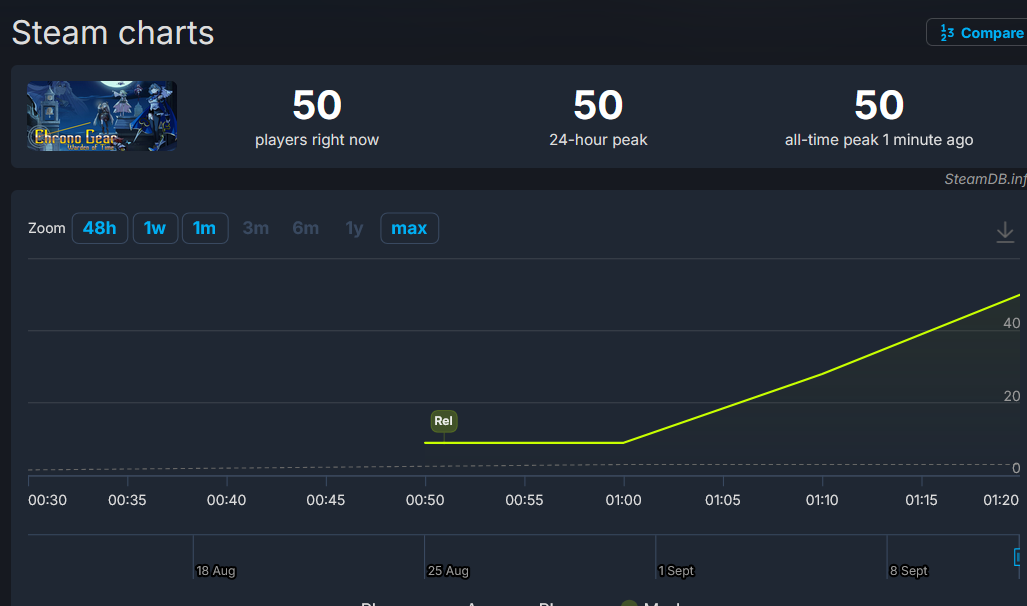This screenshot has width=1027, height=606.
Task: Click the 18 Aug label in navigator
Action: [215, 571]
